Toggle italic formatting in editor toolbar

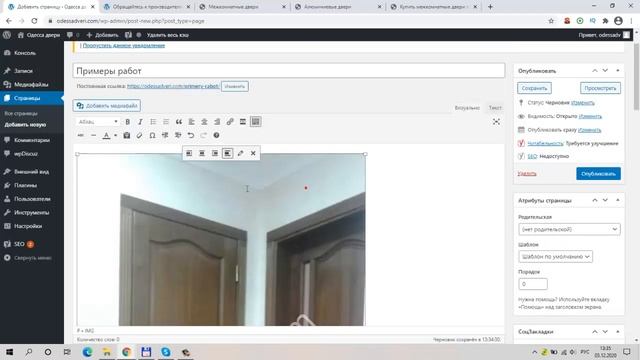140,122
